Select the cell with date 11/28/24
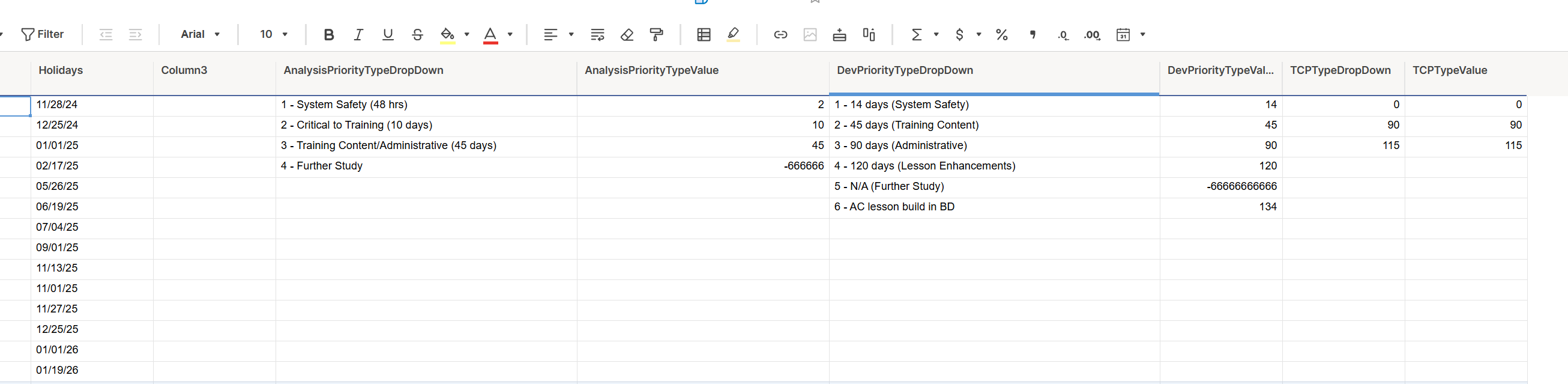Viewport: 1568px width, 384px height. [x=92, y=105]
